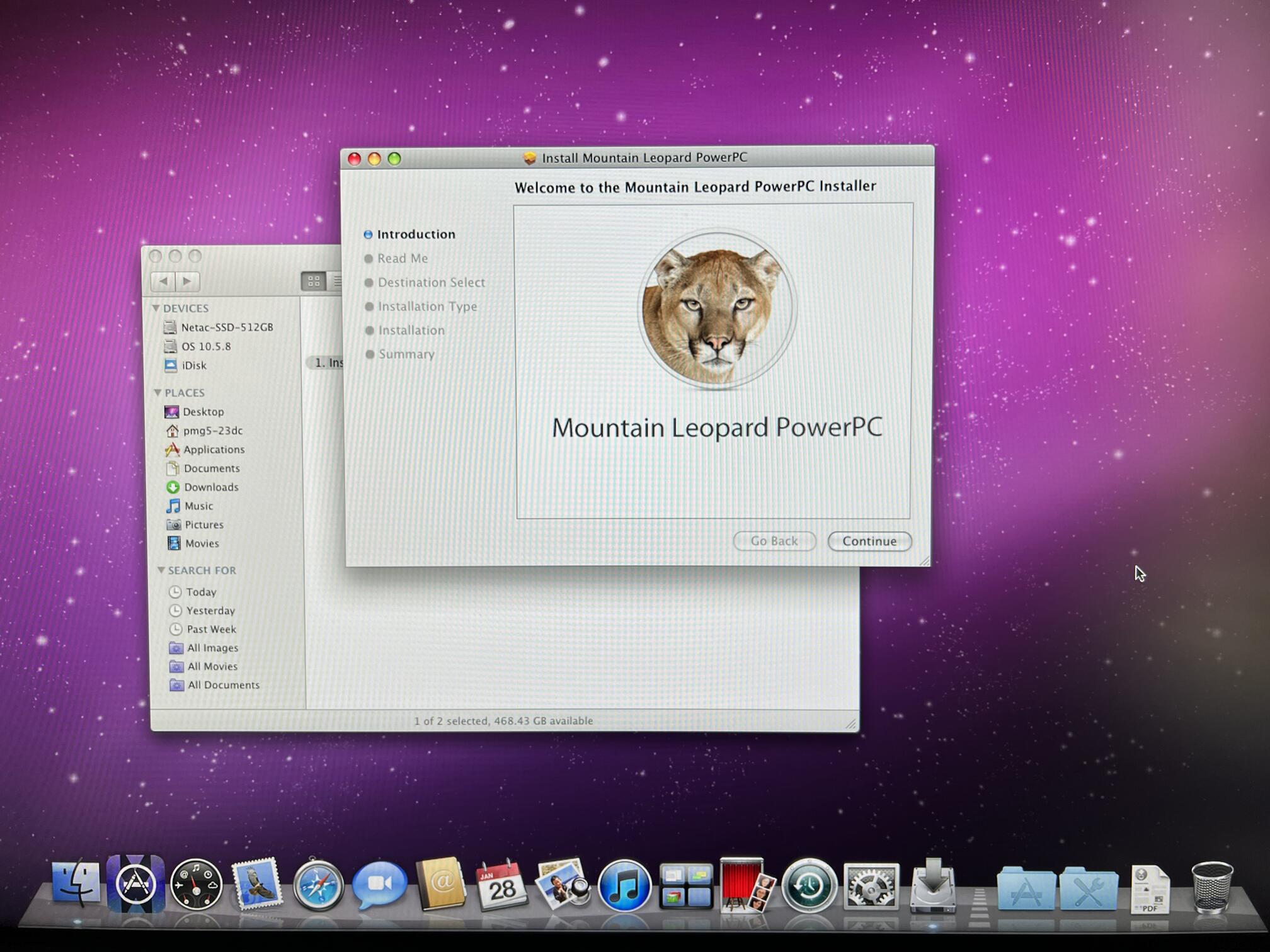Viewport: 1270px width, 952px height.
Task: Open System Preferences gear icon
Action: tap(871, 886)
